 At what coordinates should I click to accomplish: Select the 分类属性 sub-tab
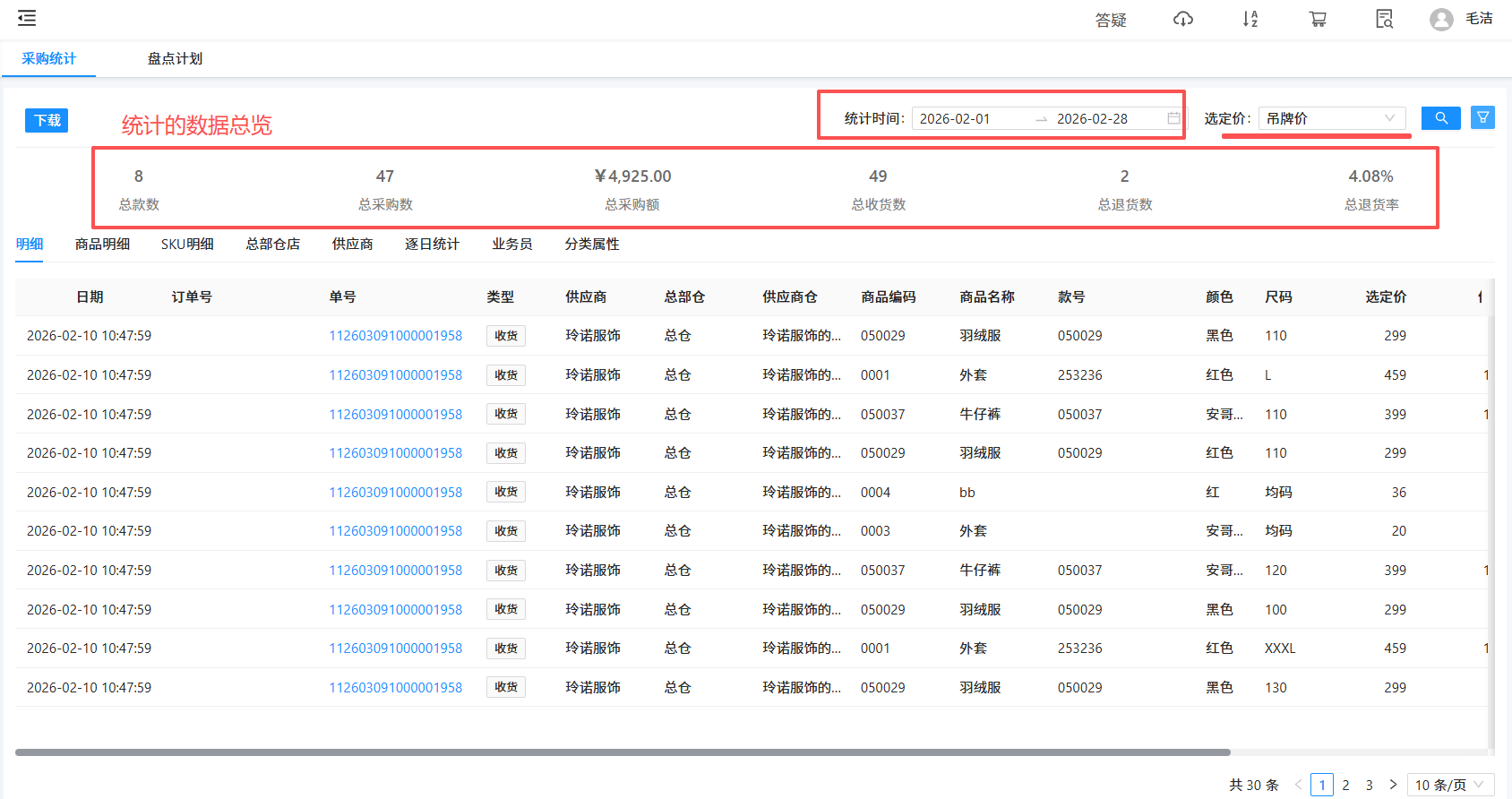click(x=592, y=244)
